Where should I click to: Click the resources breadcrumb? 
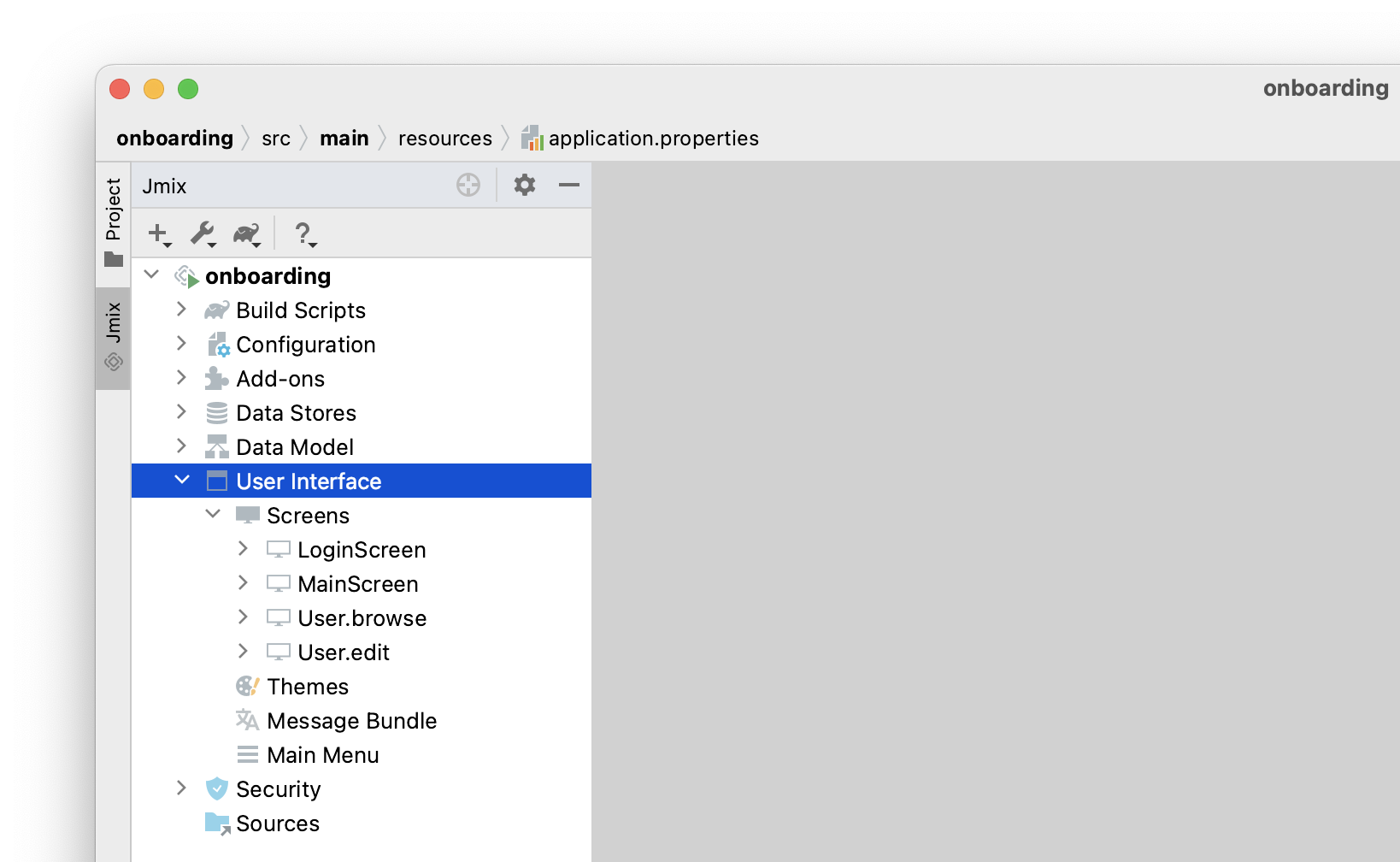(445, 139)
